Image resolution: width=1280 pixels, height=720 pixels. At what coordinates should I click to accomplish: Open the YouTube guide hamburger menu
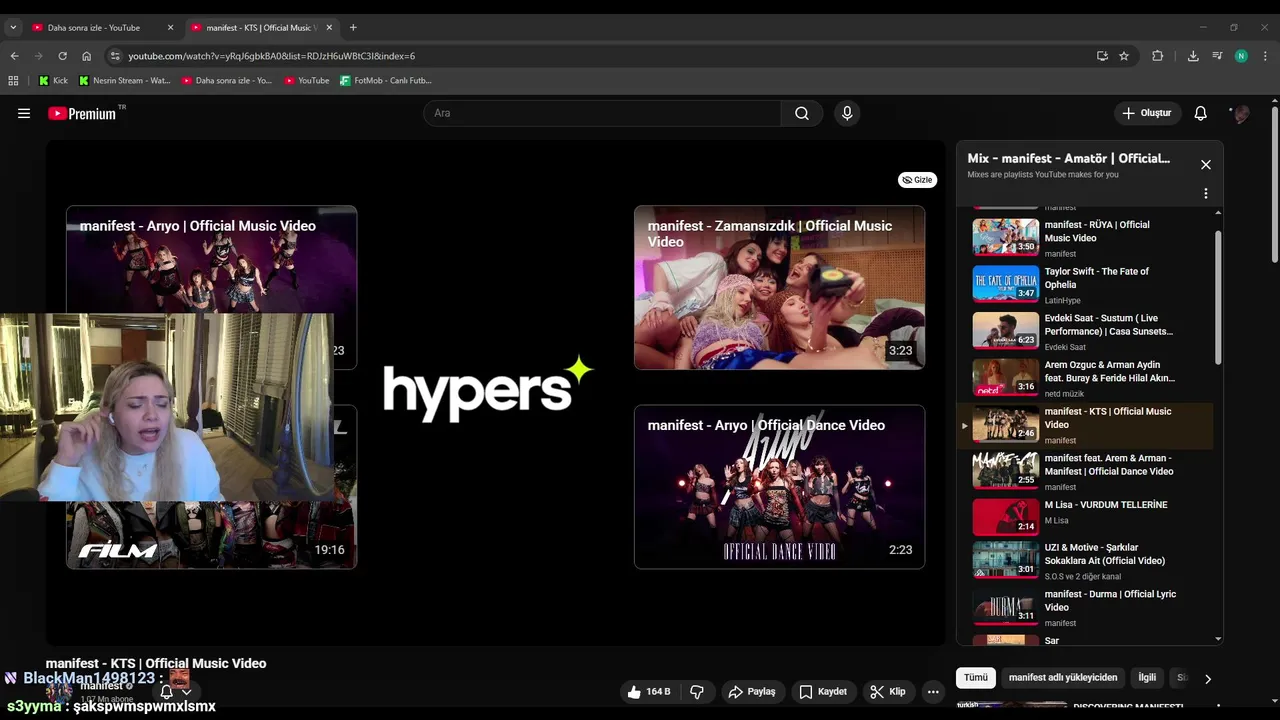24,113
